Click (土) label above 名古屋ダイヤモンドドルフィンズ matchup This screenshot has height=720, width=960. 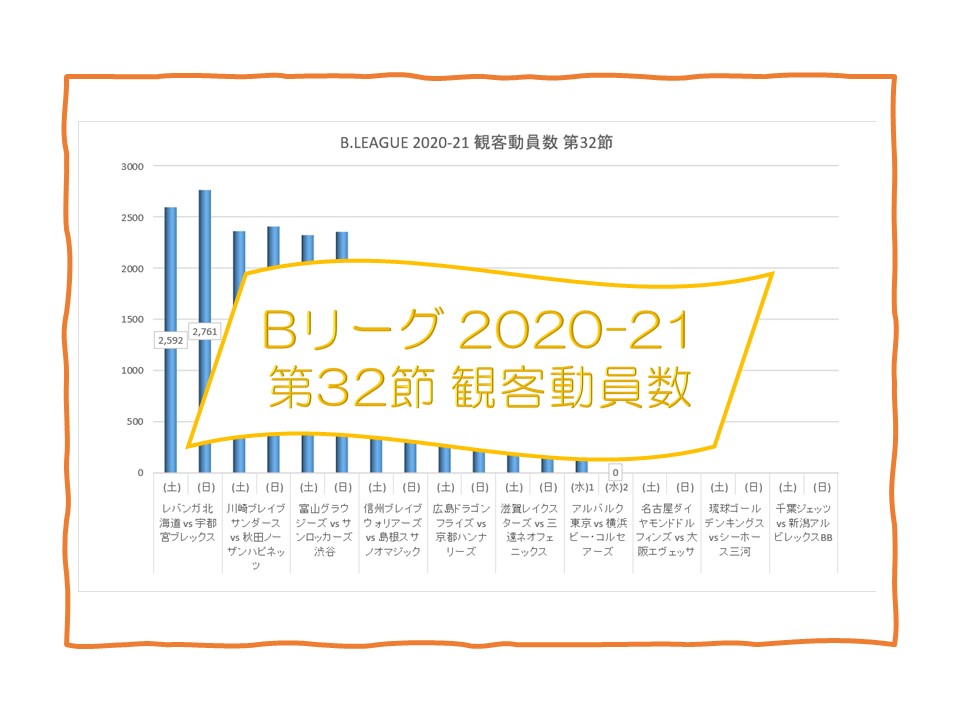pyautogui.click(x=651, y=487)
